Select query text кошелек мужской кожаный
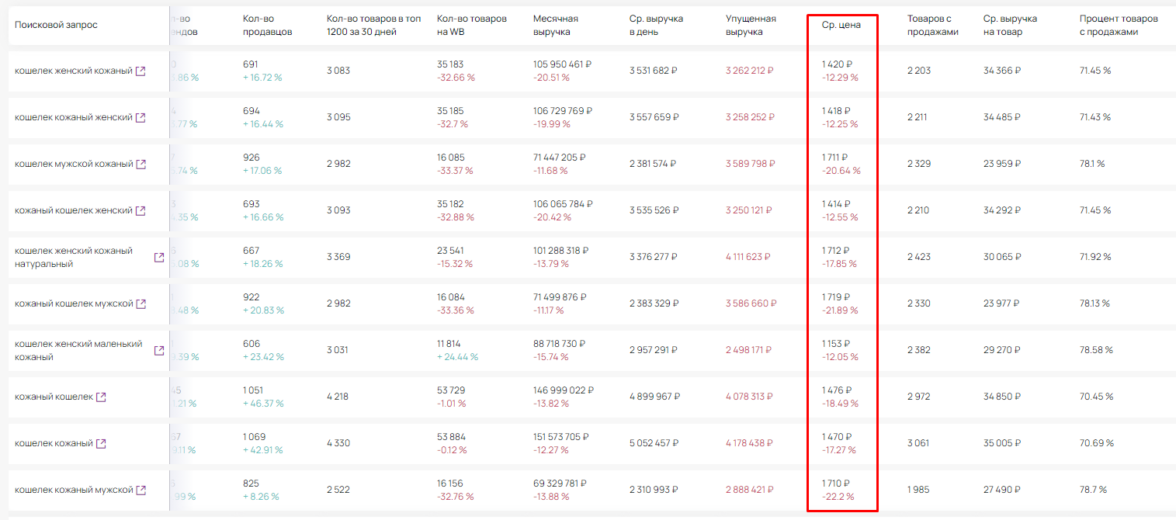This screenshot has height=520, width=1176. click(x=74, y=164)
